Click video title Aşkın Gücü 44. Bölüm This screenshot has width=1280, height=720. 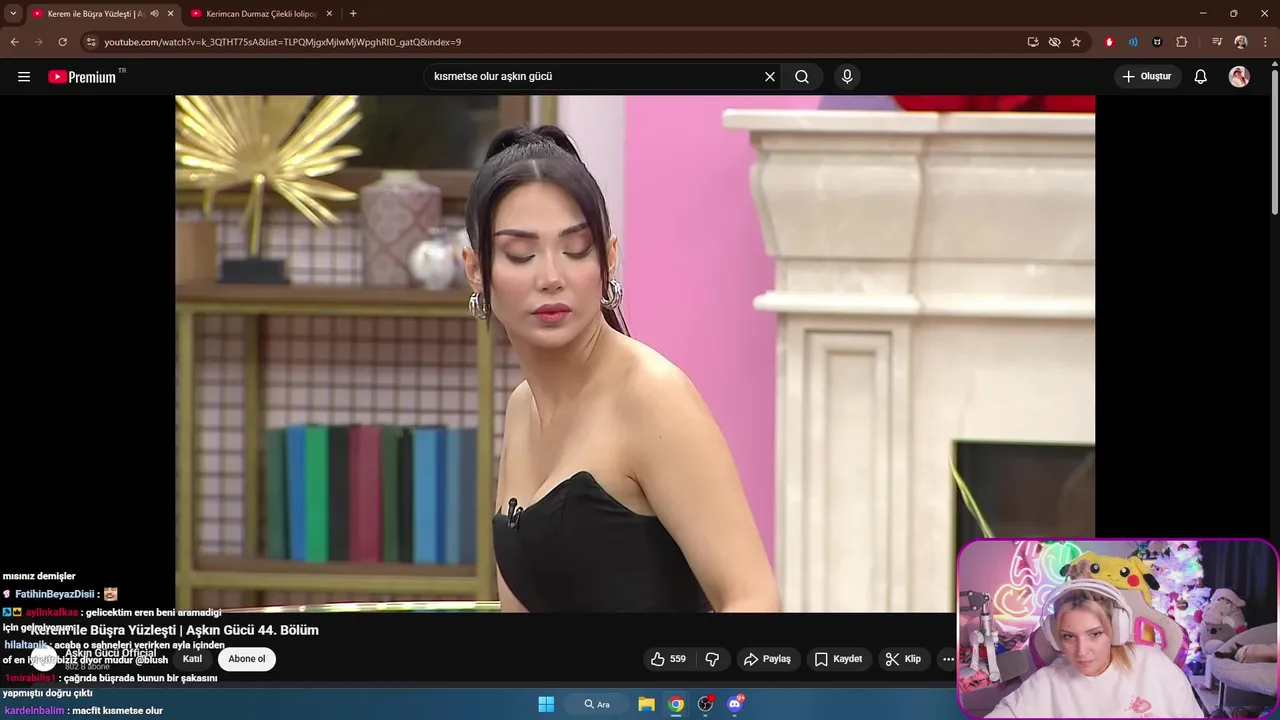[174, 630]
